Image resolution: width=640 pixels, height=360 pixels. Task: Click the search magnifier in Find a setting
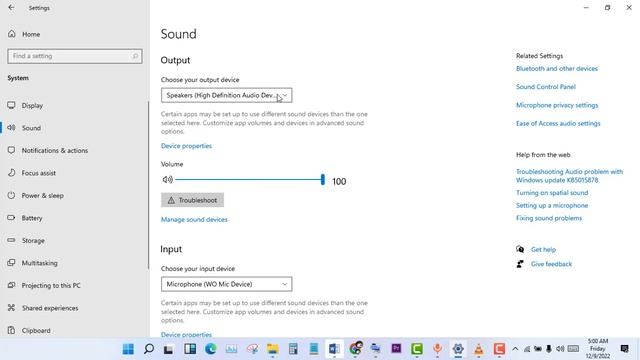(x=135, y=56)
